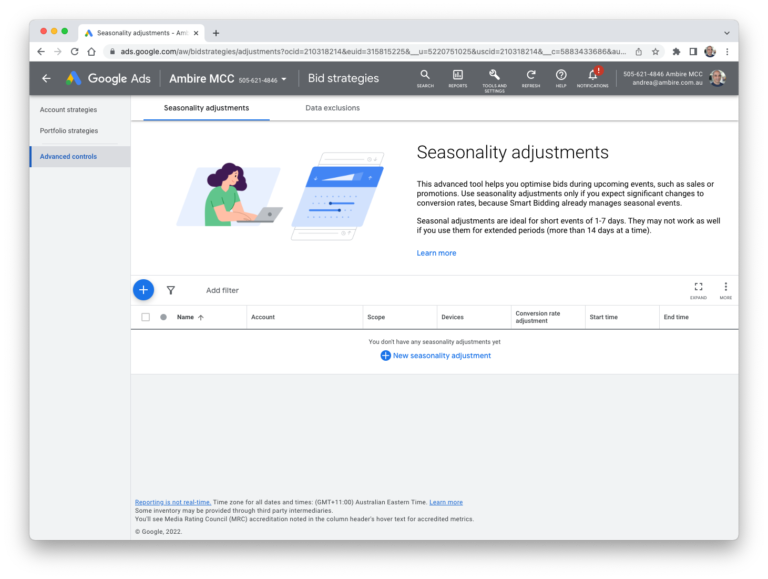Click the share icon in address bar
Screen dimensions: 768x579
pos(639,51)
